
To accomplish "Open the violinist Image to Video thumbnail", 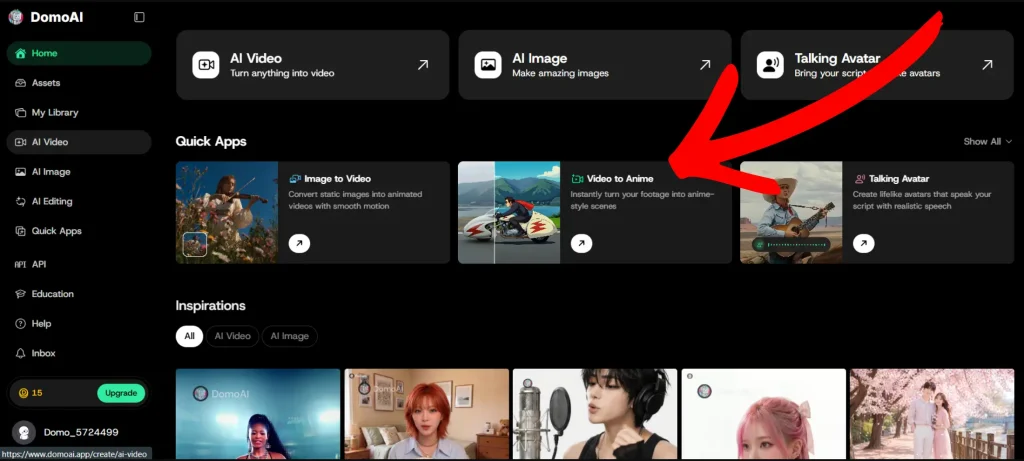I will (x=227, y=212).
